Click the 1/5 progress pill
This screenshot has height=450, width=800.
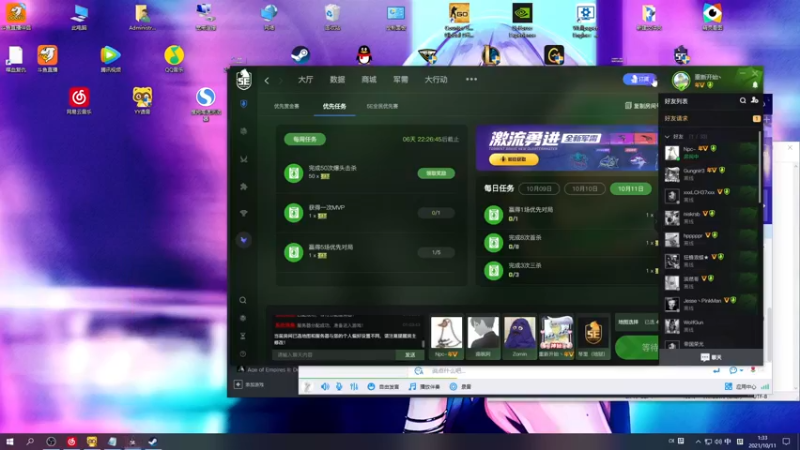pos(436,253)
